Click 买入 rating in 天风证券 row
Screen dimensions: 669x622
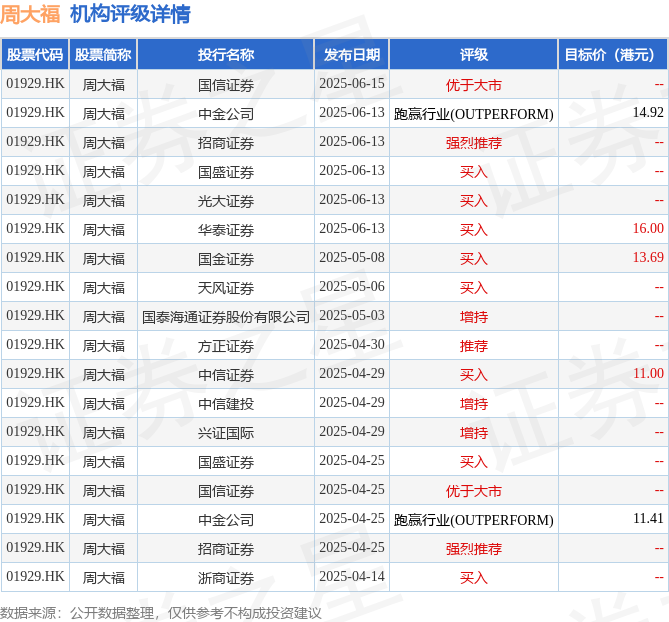[x=474, y=288]
